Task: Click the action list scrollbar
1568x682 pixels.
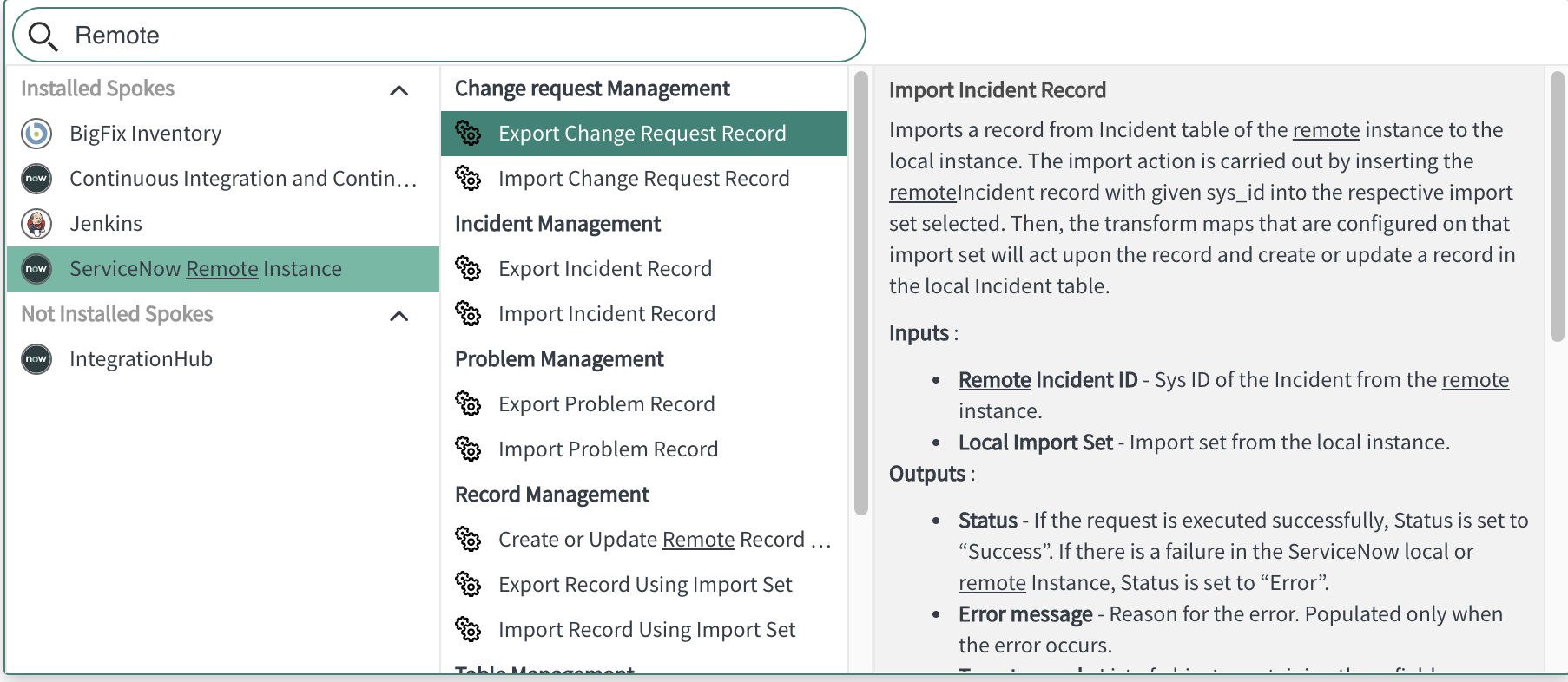Action: (x=860, y=293)
